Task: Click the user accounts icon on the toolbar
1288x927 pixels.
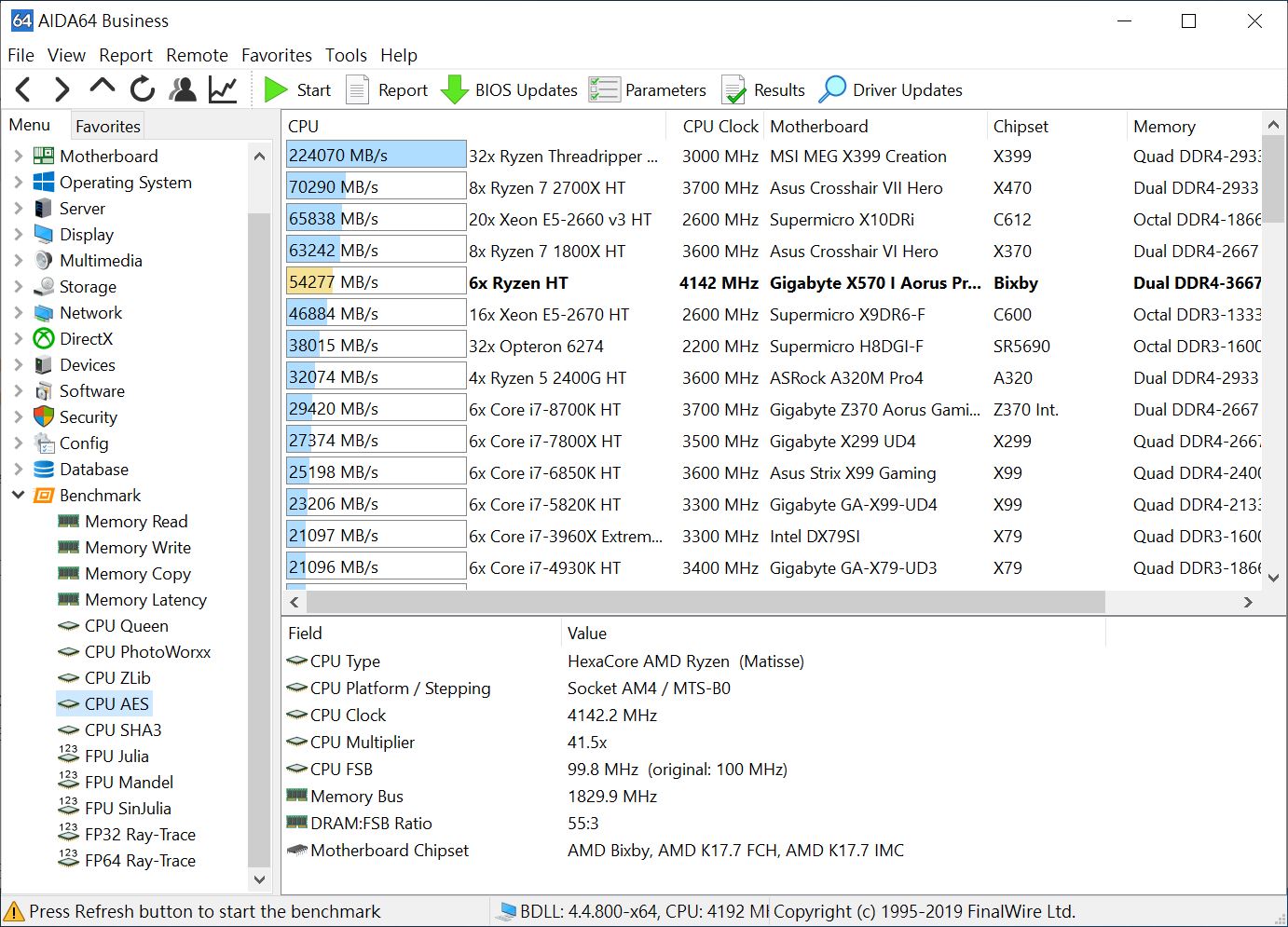Action: click(x=183, y=89)
